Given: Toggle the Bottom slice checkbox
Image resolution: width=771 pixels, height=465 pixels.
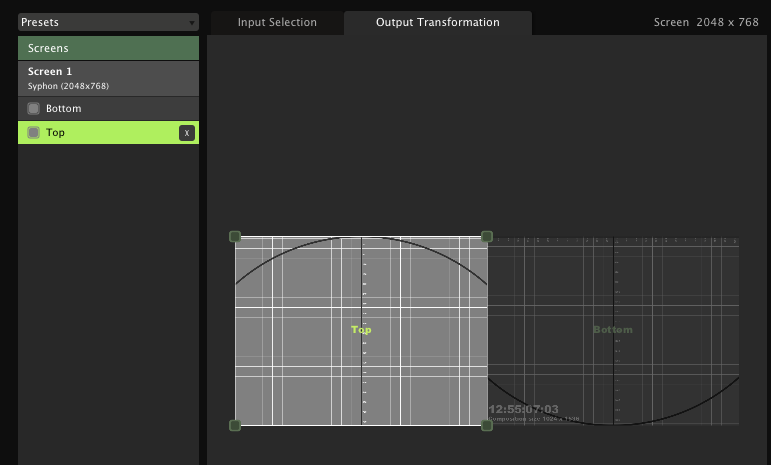Looking at the screenshot, I should (x=34, y=109).
